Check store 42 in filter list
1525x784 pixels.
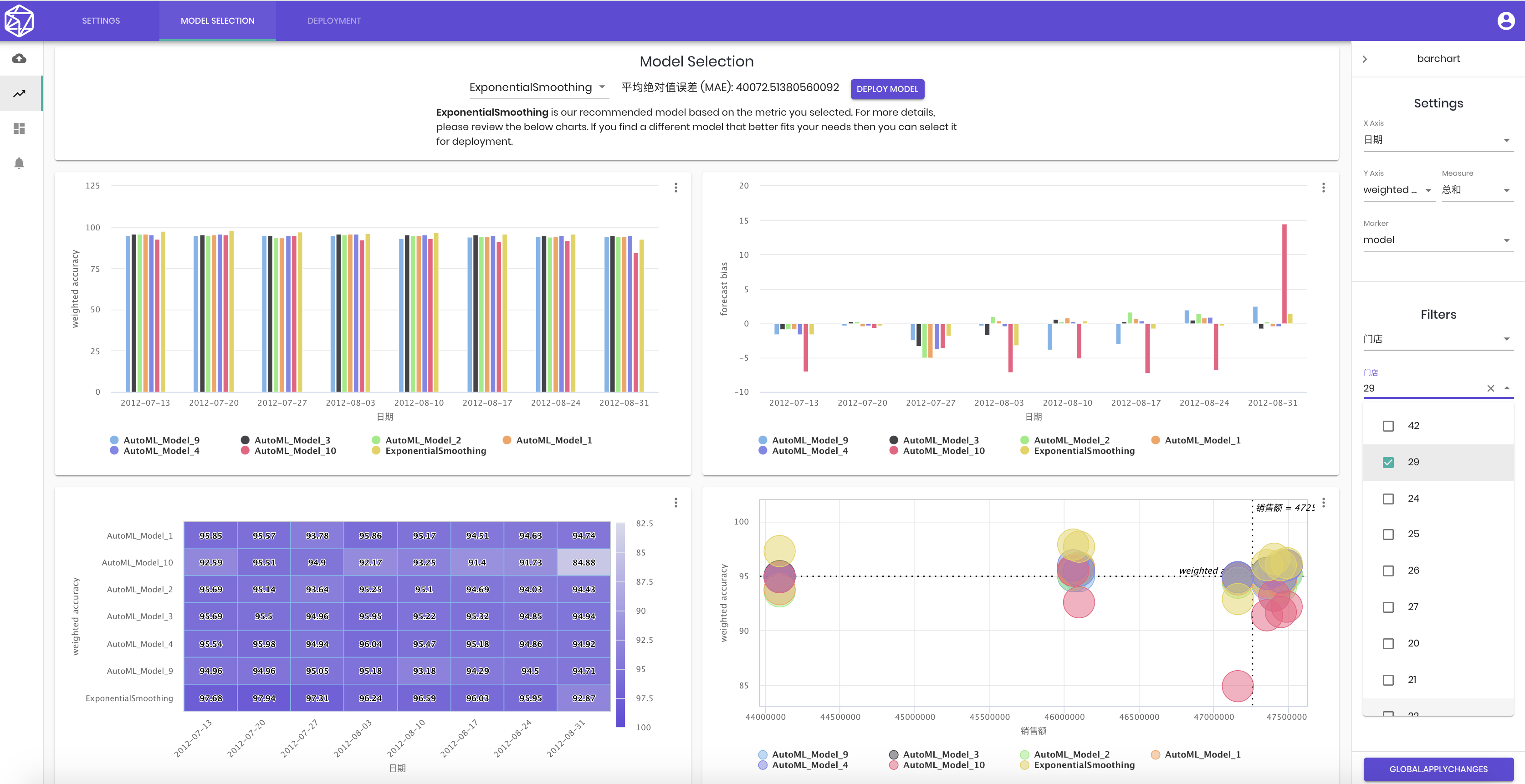[1387, 426]
